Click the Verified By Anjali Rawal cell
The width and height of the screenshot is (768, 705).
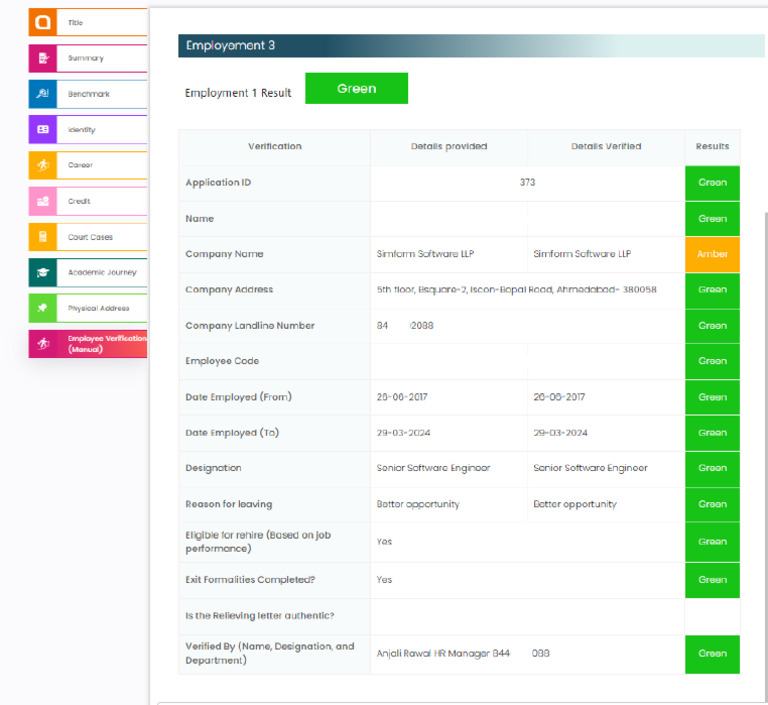tap(528, 654)
